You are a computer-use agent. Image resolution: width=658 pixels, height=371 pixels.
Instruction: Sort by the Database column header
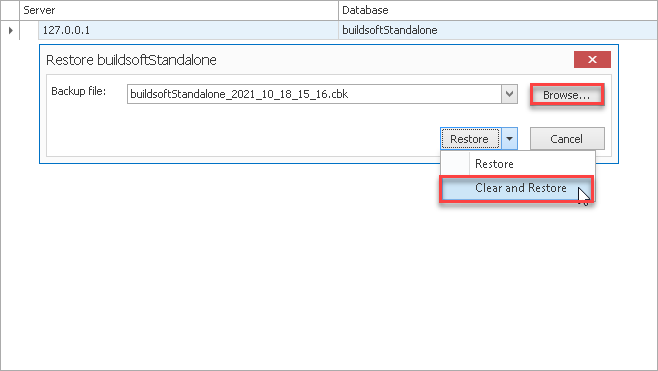click(x=498, y=10)
